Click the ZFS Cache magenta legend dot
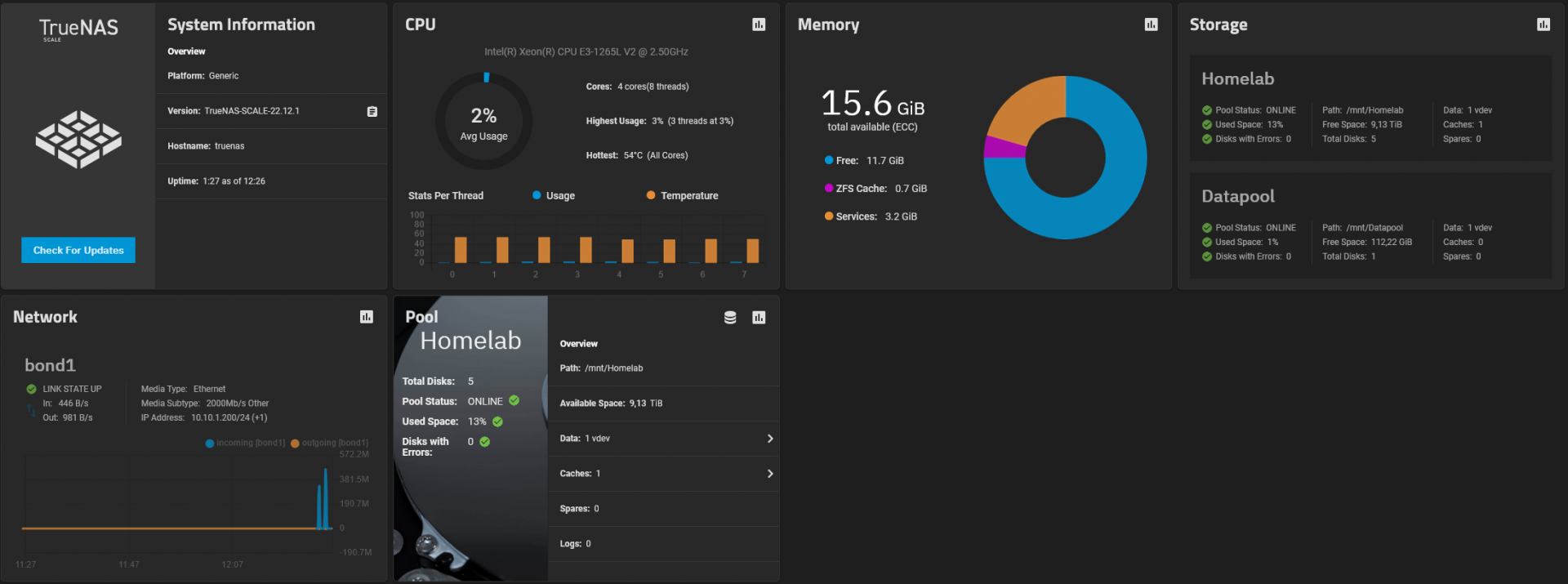Viewport: 1568px width, 584px height. tap(829, 188)
